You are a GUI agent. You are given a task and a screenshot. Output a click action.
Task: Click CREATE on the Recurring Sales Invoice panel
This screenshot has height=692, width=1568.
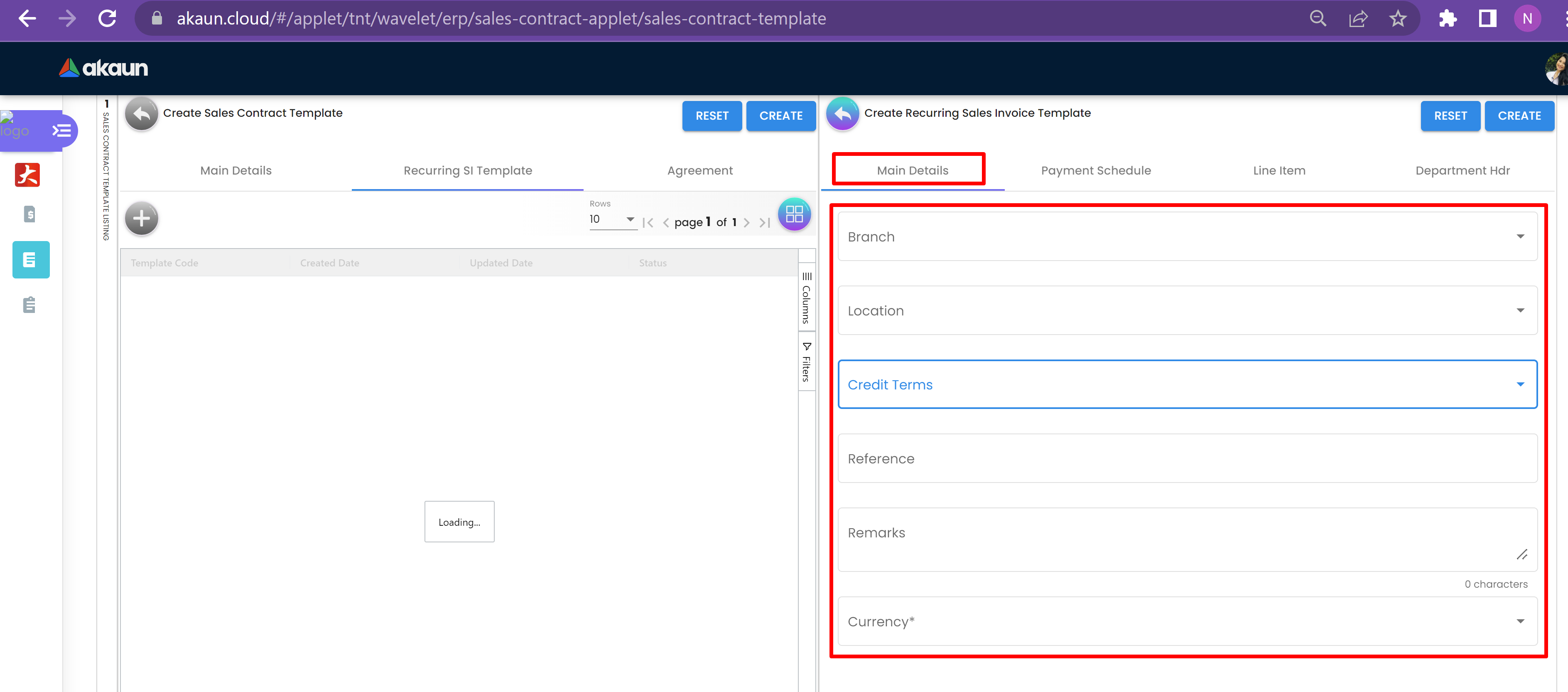pyautogui.click(x=1519, y=116)
